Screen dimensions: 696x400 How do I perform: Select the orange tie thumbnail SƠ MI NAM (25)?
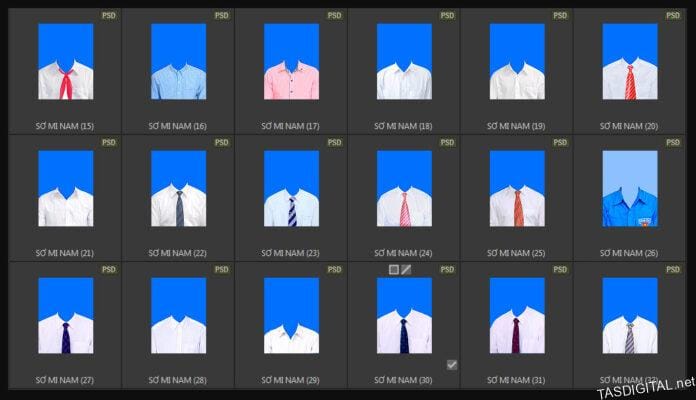pyautogui.click(x=517, y=189)
